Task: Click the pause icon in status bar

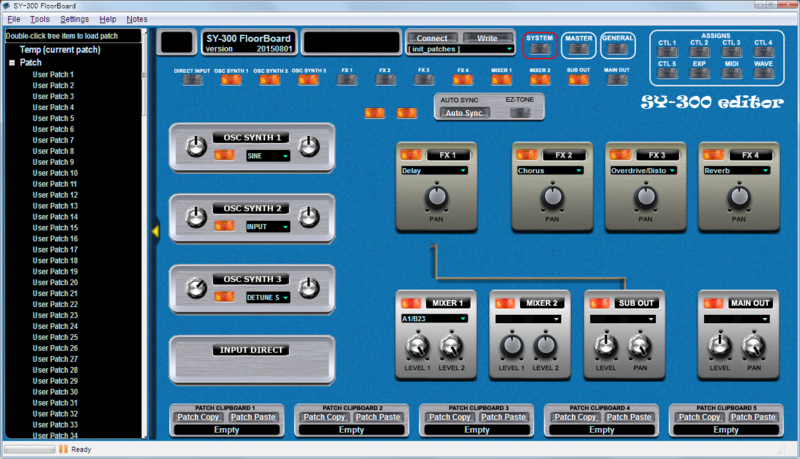Action: tap(63, 449)
